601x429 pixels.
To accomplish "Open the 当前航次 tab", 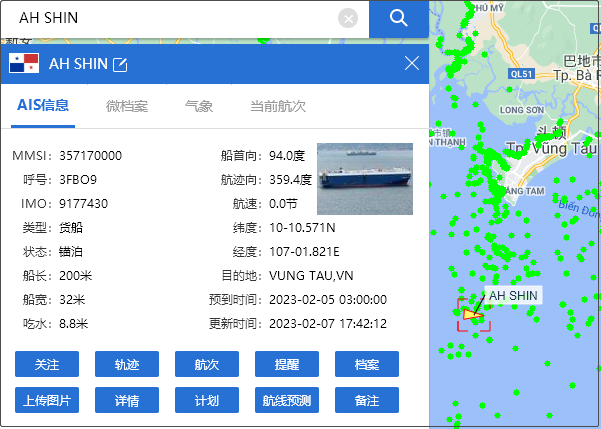I will point(278,106).
